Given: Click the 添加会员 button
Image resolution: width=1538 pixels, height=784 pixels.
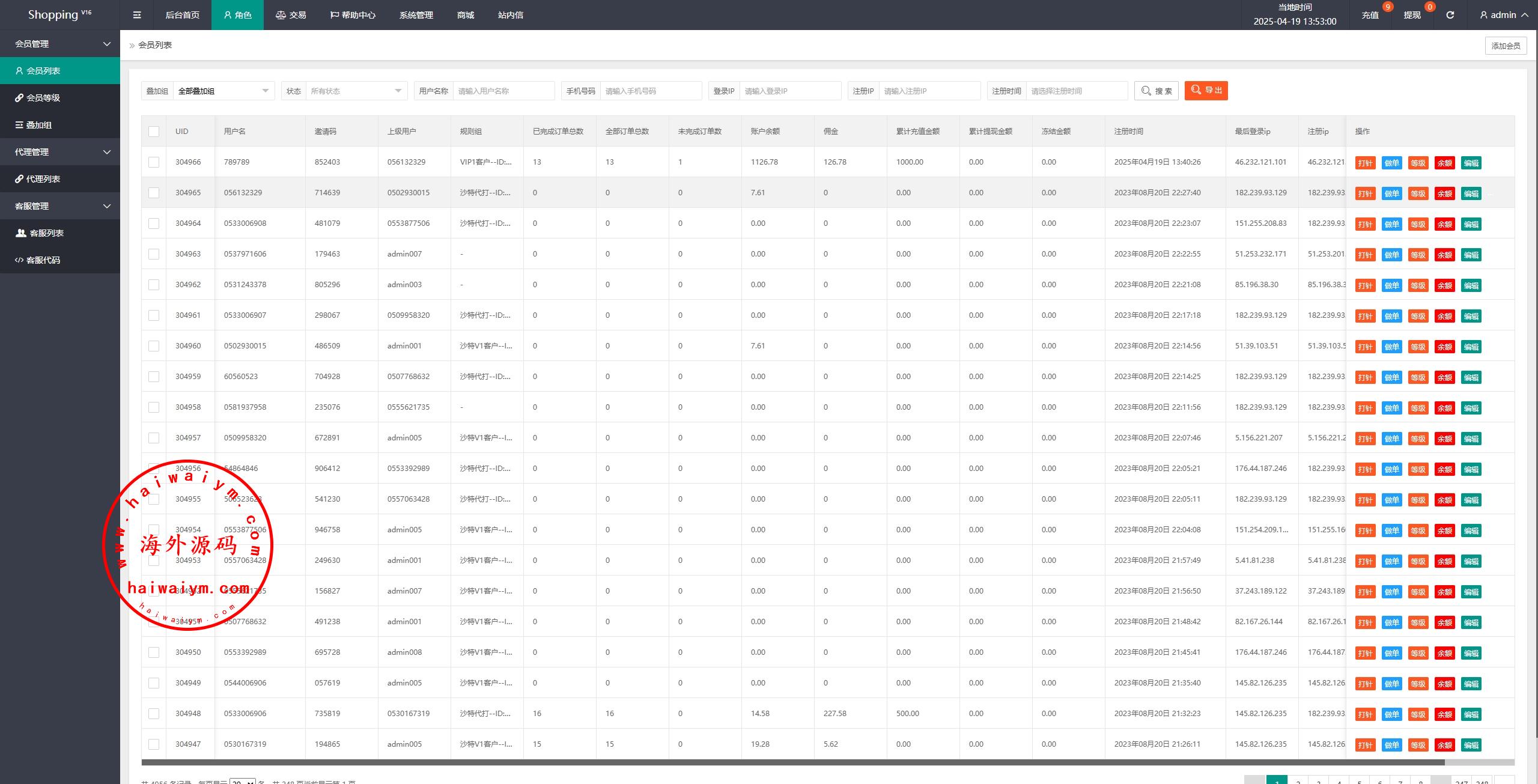Looking at the screenshot, I should (x=1506, y=46).
